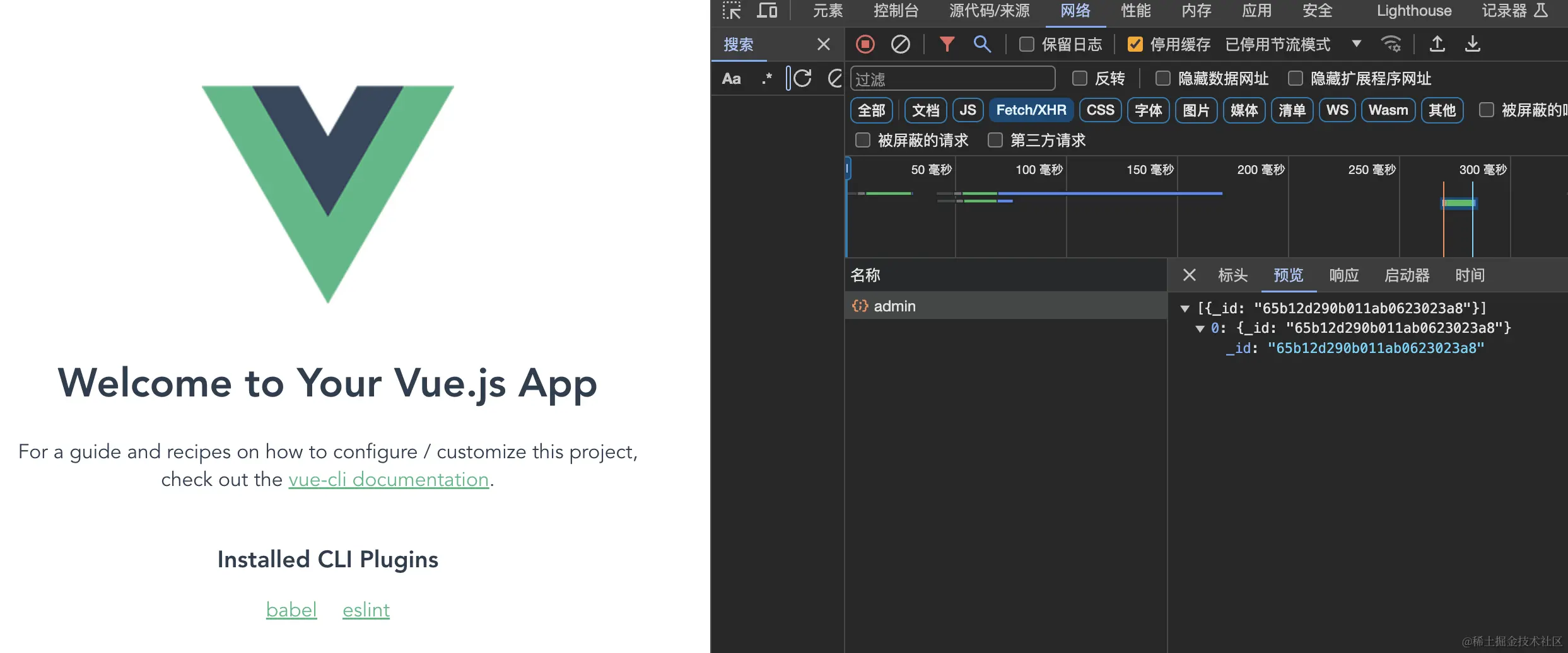Filter requests by Wasm type

[x=1388, y=110]
